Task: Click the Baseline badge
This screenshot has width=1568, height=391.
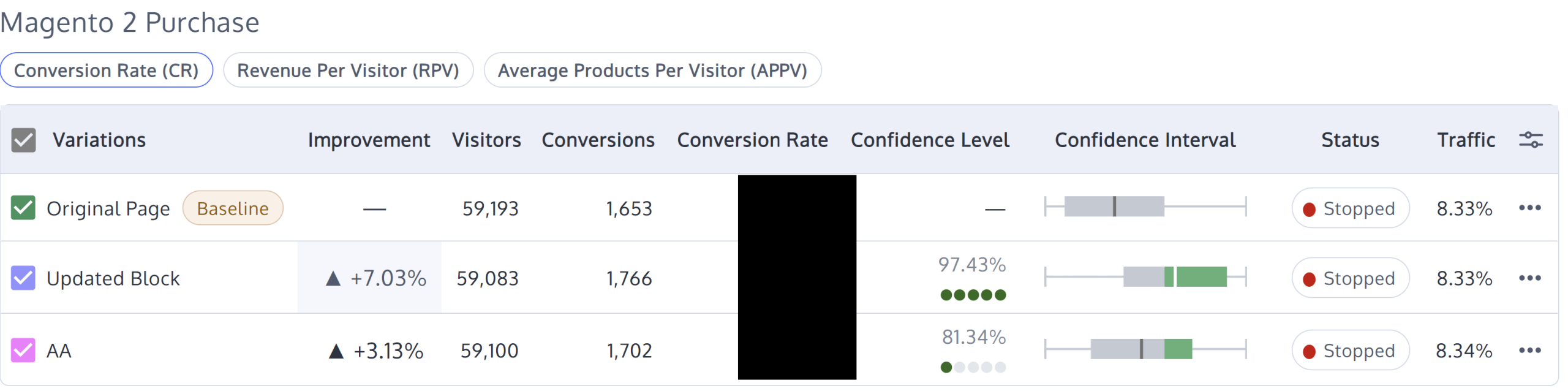Action: (x=232, y=208)
